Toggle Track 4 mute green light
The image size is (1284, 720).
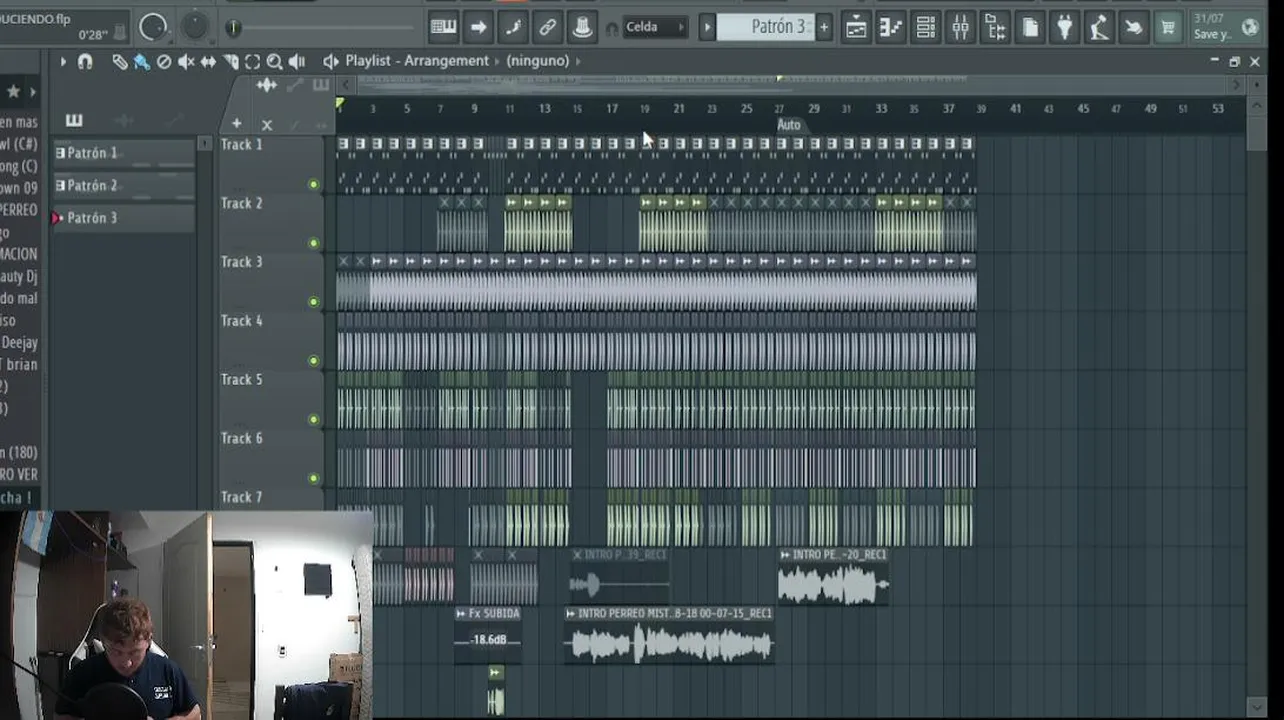(314, 361)
